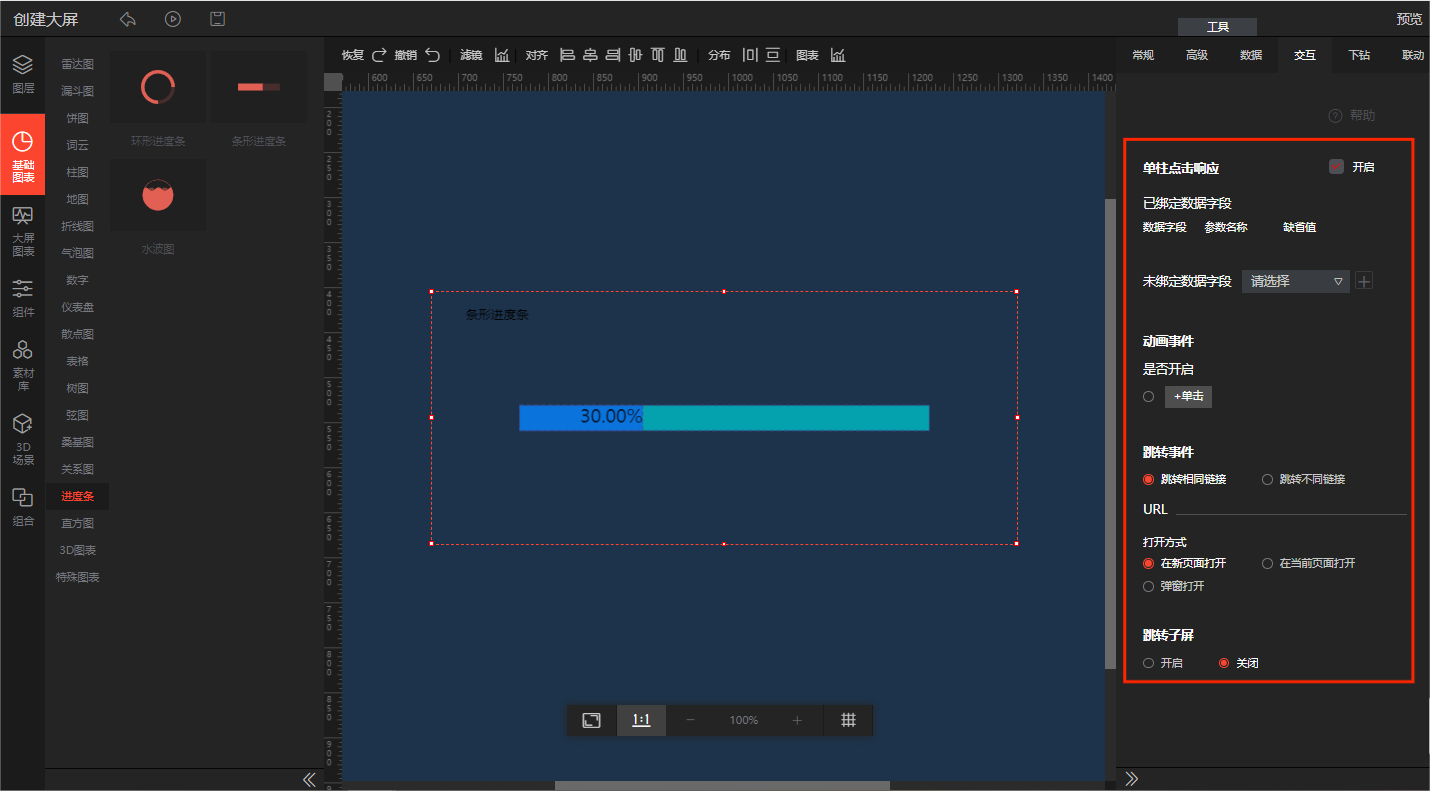Switch to the 常规 tab
Image resolution: width=1430 pixels, height=791 pixels.
(1143, 55)
